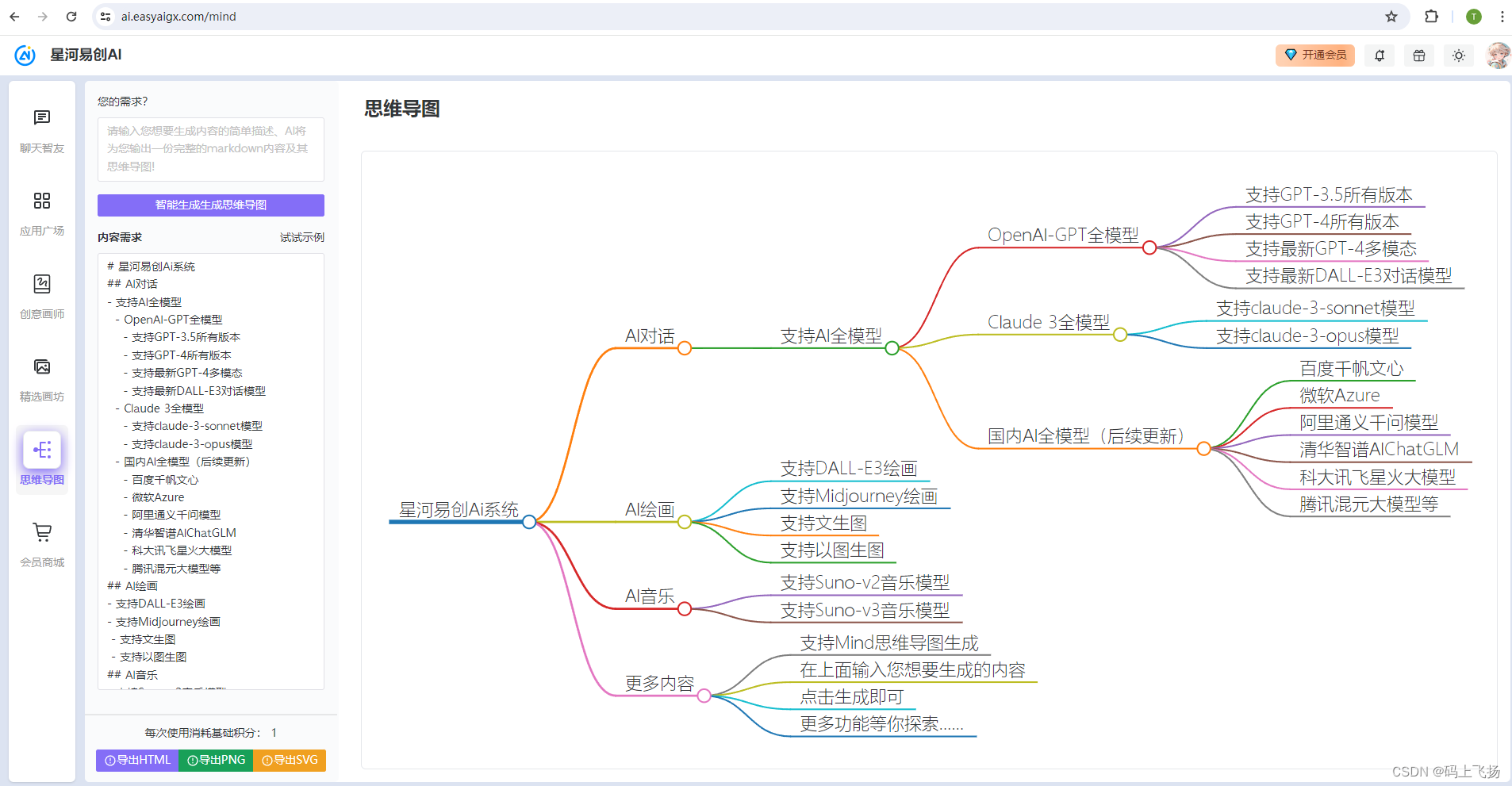Click 支持GPT-4所有版本 mind map node

(1322, 222)
